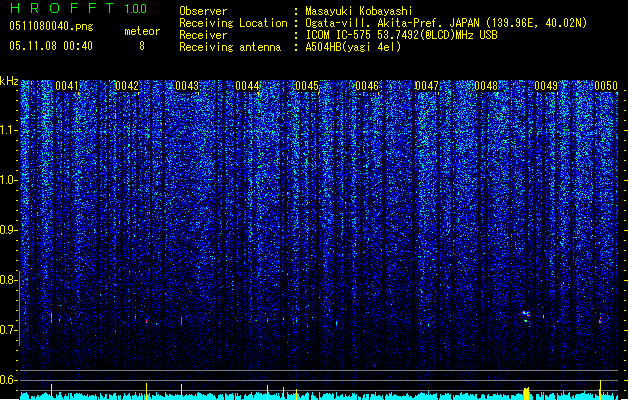Click the 0043 time marker
Image resolution: width=629 pixels, height=400 pixels.
point(187,86)
